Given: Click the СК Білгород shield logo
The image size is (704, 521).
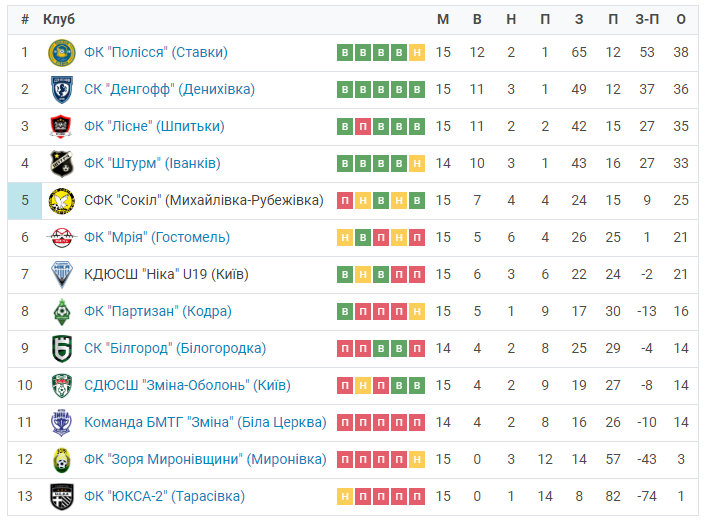Looking at the screenshot, I should pos(62,349).
